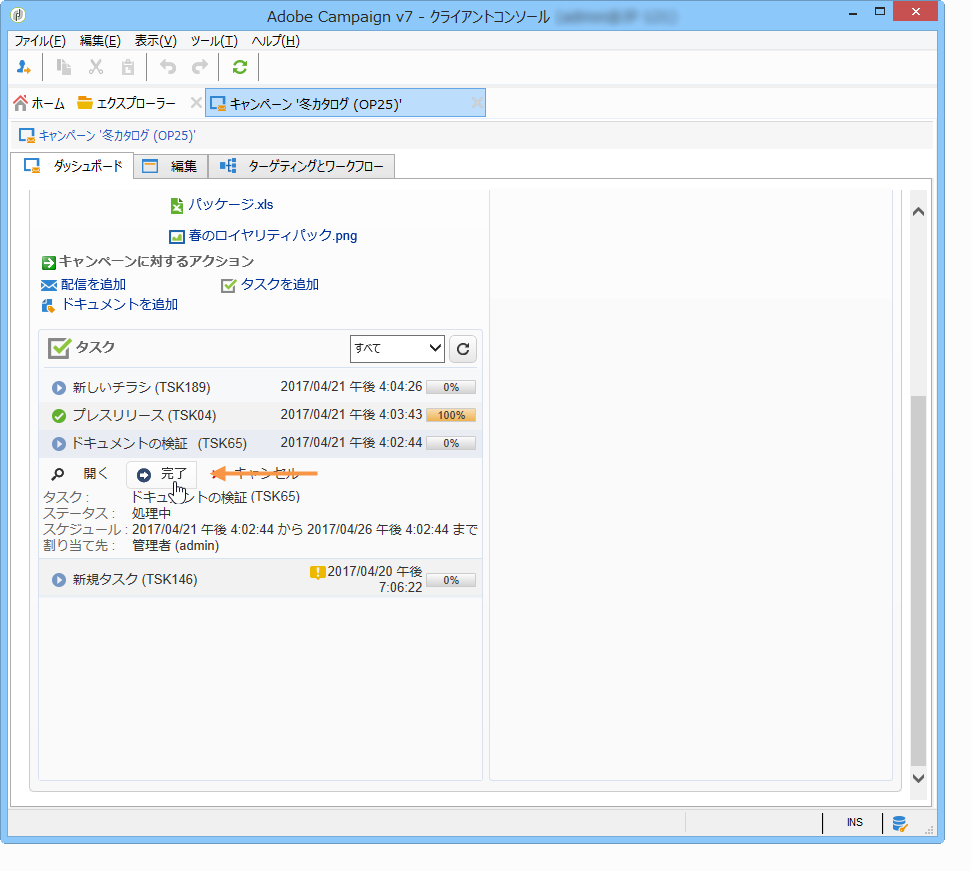Image resolution: width=971 pixels, height=871 pixels.
Task: Click the タスクを追加 link
Action: (x=279, y=284)
